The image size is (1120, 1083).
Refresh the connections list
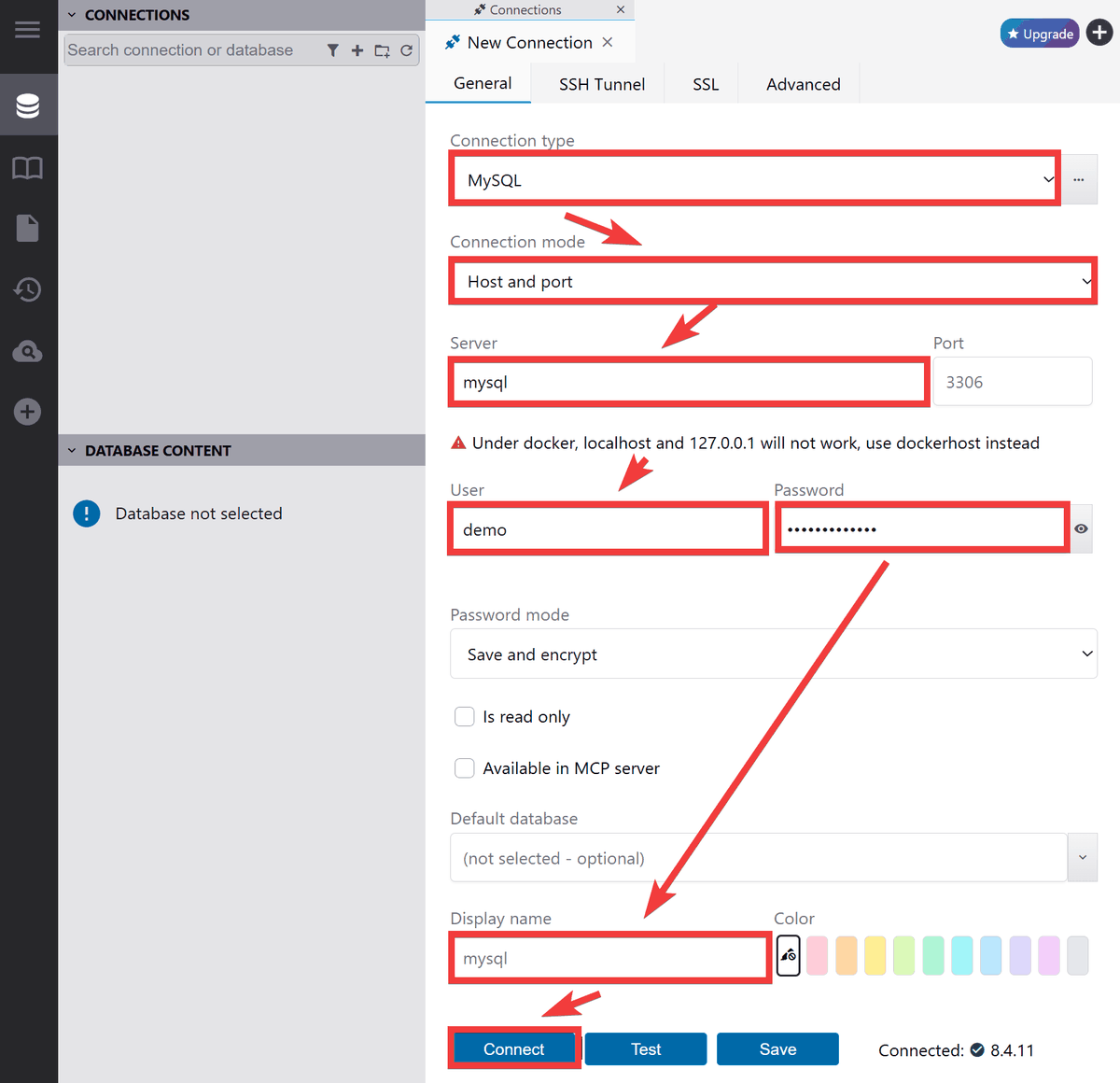(407, 50)
